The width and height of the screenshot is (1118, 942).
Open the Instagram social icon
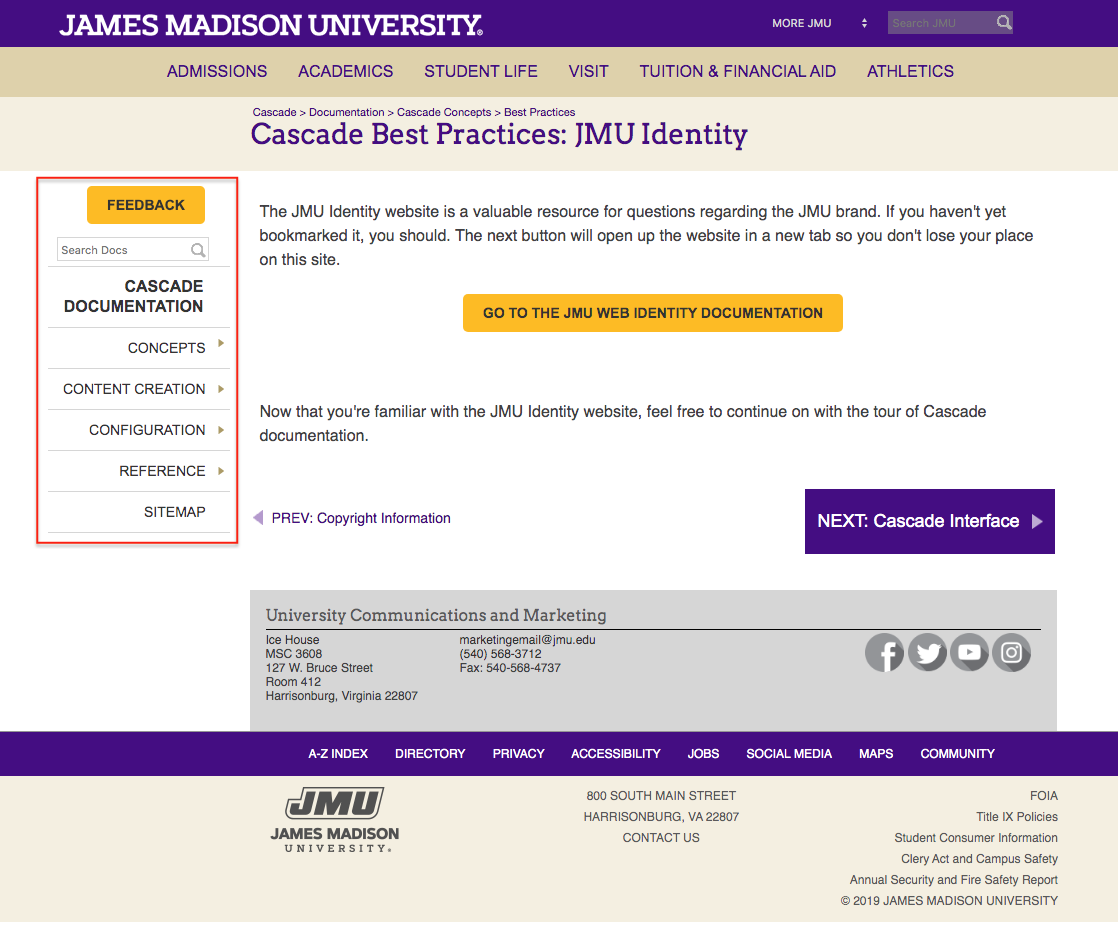pos(1011,652)
